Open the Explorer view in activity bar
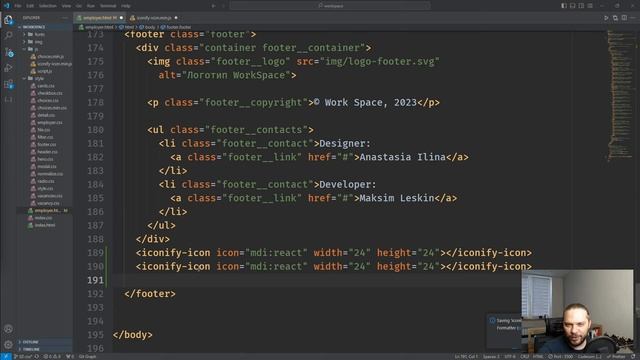The width and height of the screenshot is (640, 360). coord(8,20)
